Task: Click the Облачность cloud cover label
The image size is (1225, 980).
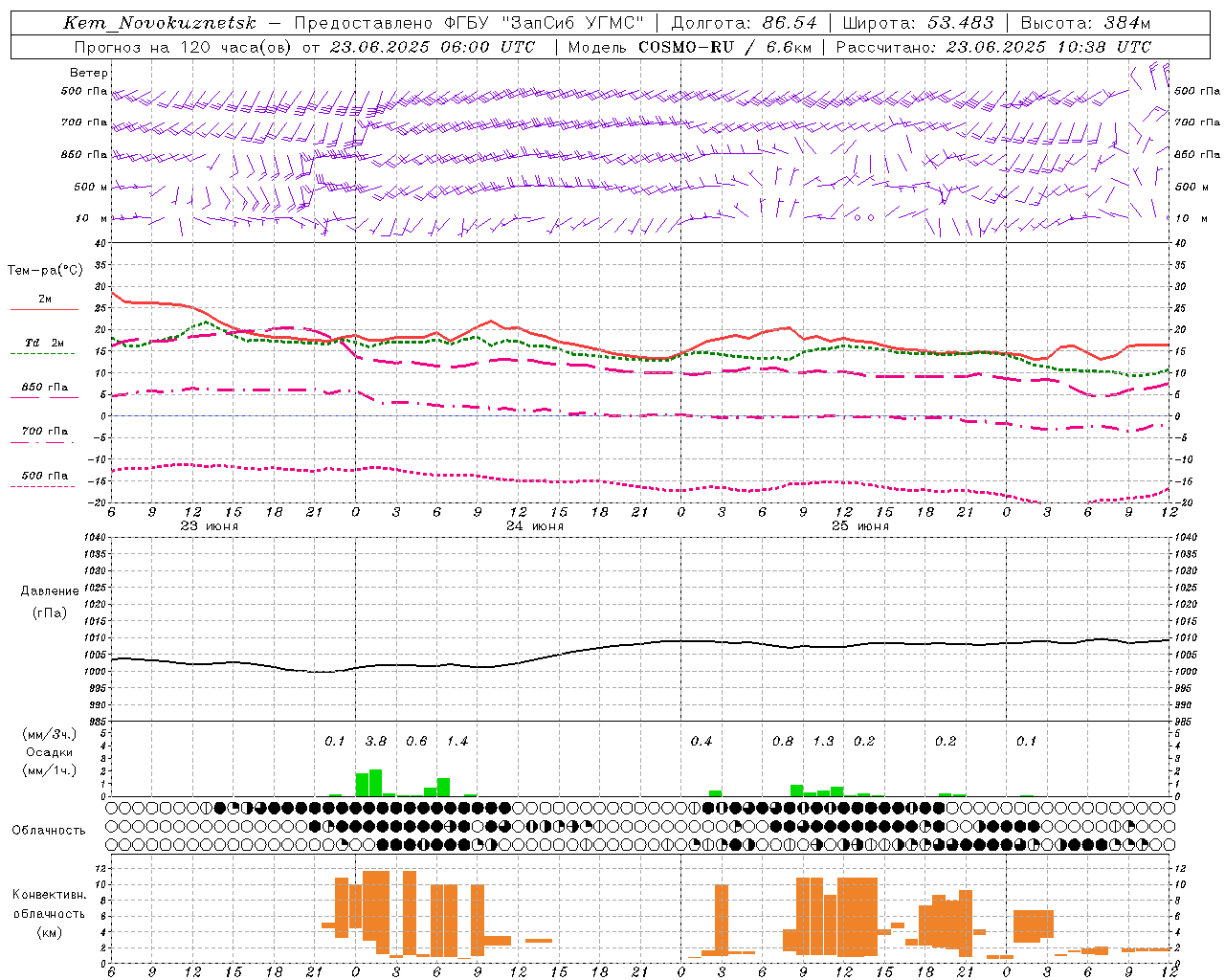Action: point(49,830)
